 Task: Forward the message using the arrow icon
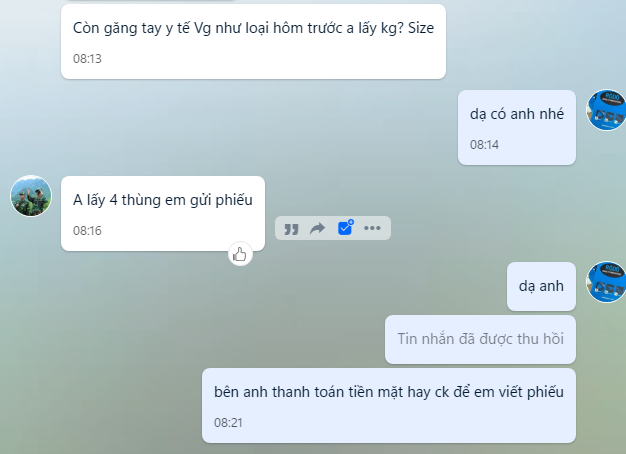pos(318,228)
